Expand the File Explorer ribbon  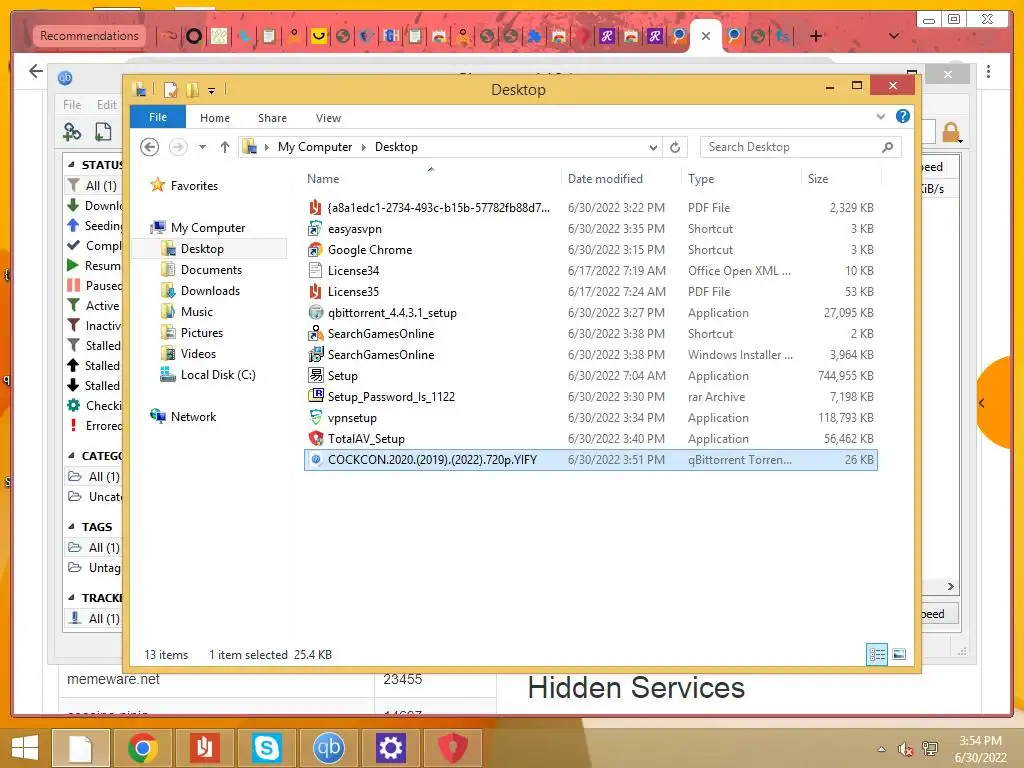[880, 116]
